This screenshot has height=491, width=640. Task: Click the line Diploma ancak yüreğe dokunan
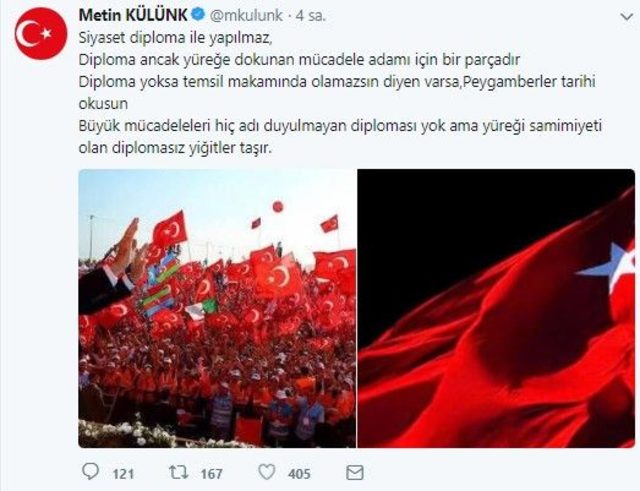coord(299,60)
